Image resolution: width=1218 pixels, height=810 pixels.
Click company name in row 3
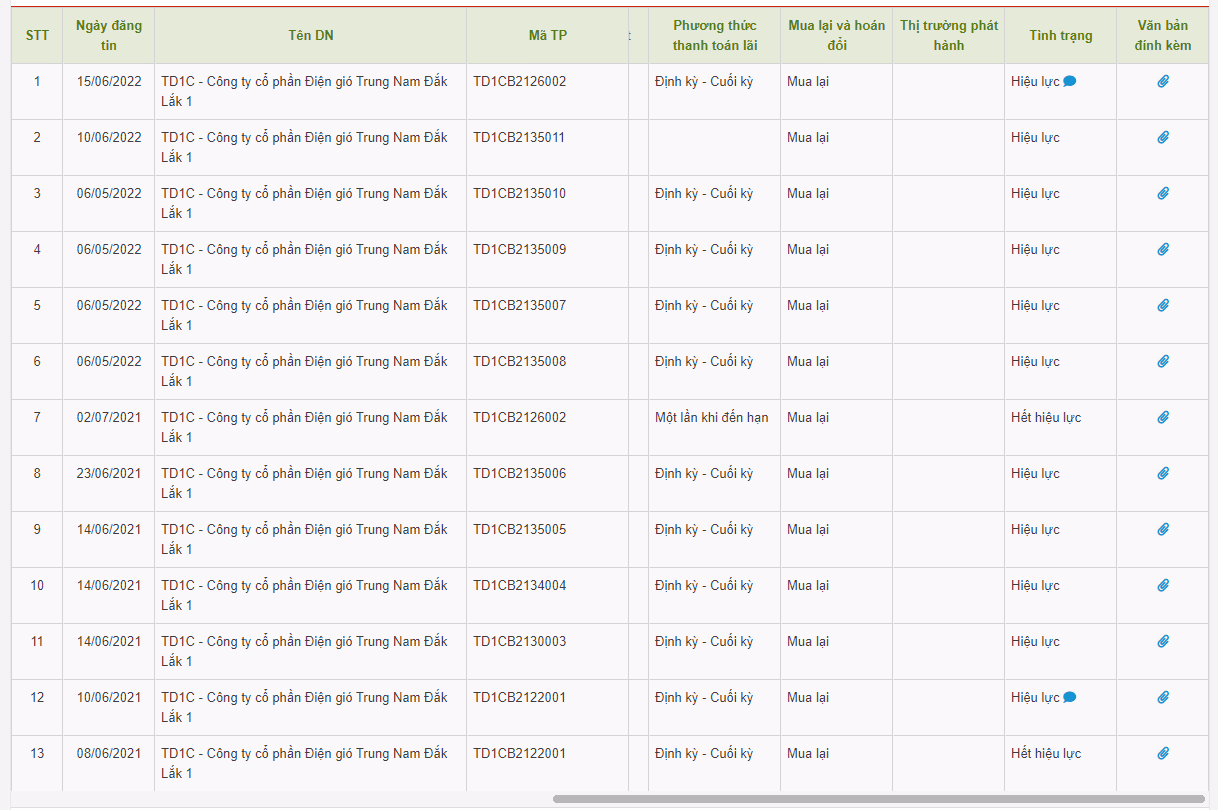pyautogui.click(x=304, y=203)
